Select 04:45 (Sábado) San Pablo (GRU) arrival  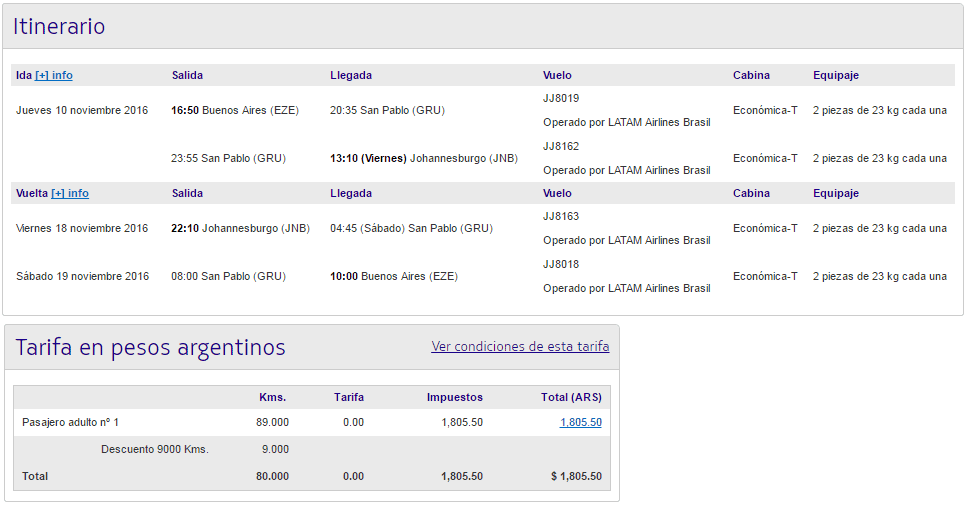(411, 228)
